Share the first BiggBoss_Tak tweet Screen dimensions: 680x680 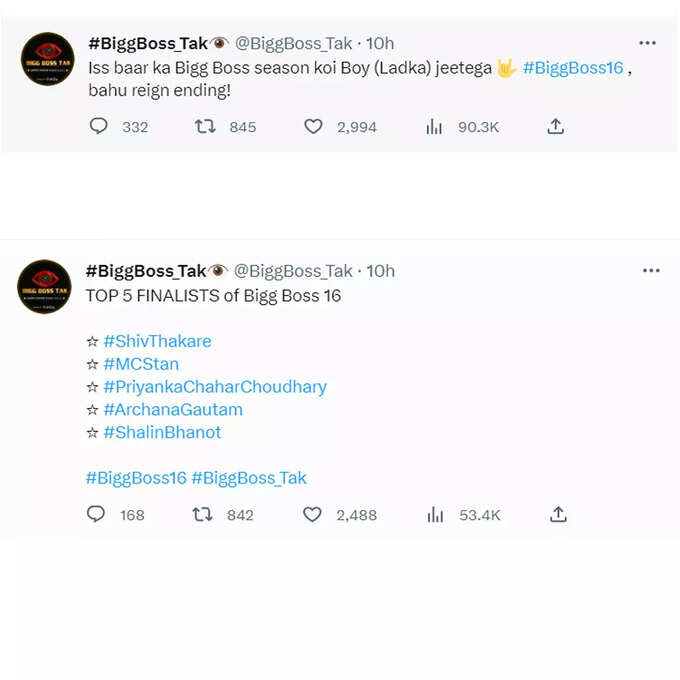(x=556, y=126)
